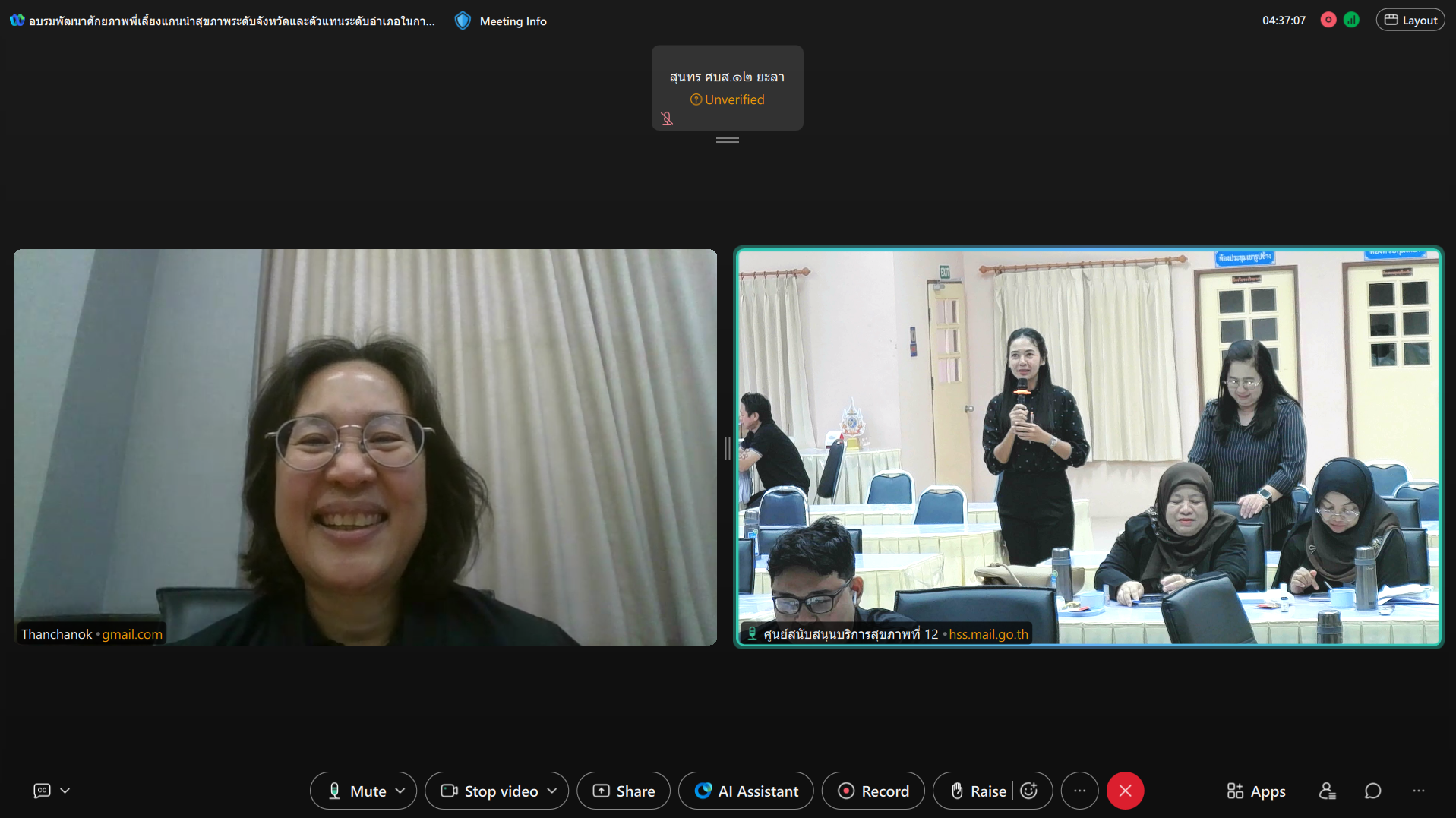
Task: Raise your hand
Action: pos(978,791)
